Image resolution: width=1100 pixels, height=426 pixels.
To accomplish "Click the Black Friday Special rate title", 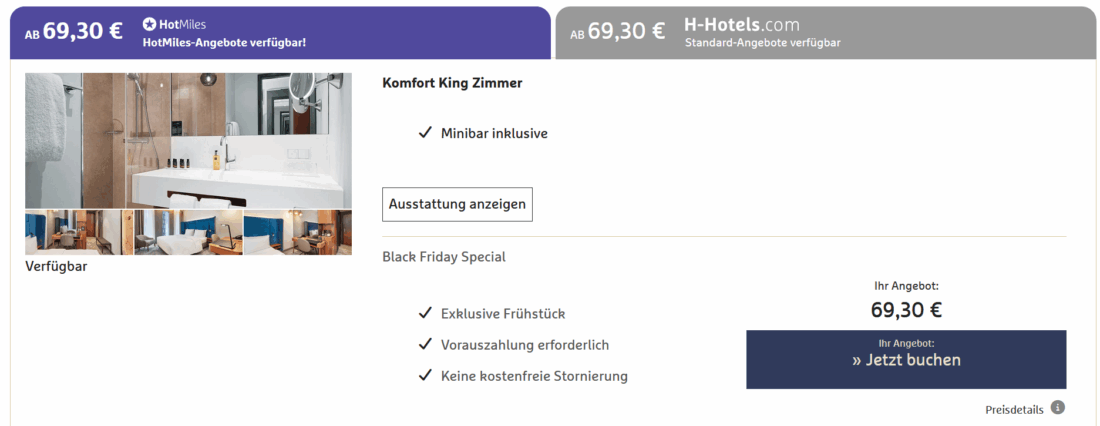I will [444, 257].
